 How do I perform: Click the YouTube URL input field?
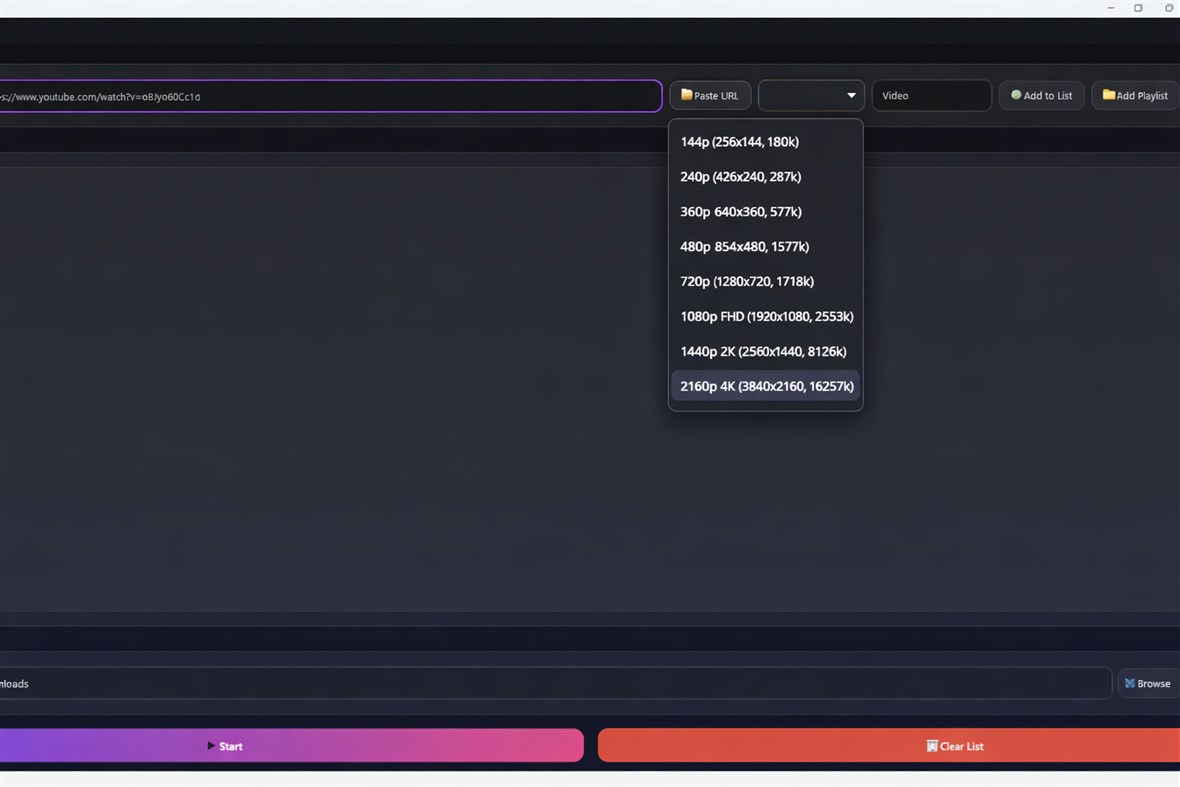pos(330,96)
